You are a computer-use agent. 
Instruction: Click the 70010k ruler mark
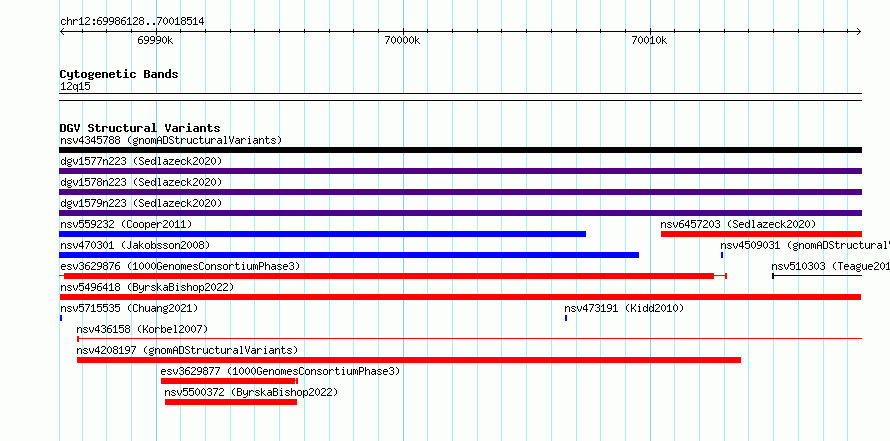649,40
